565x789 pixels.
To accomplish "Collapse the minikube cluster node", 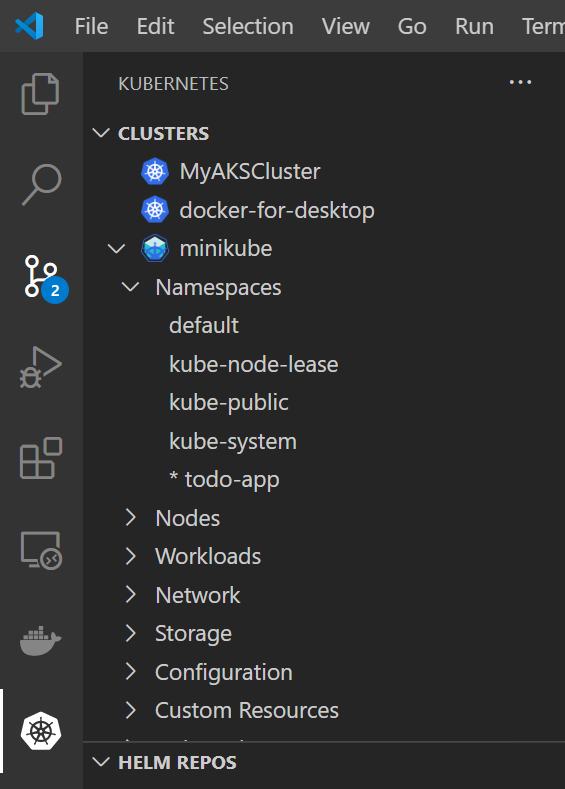I will [117, 248].
